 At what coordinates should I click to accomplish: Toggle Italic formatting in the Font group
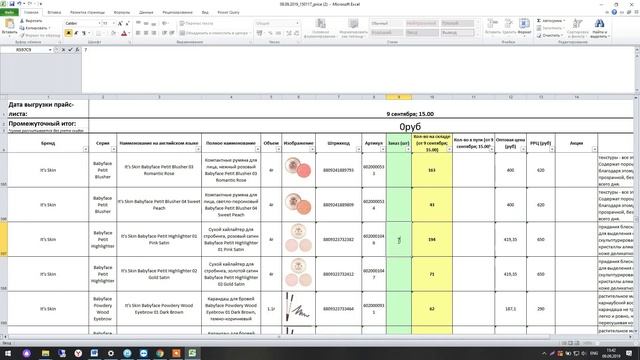76,33
